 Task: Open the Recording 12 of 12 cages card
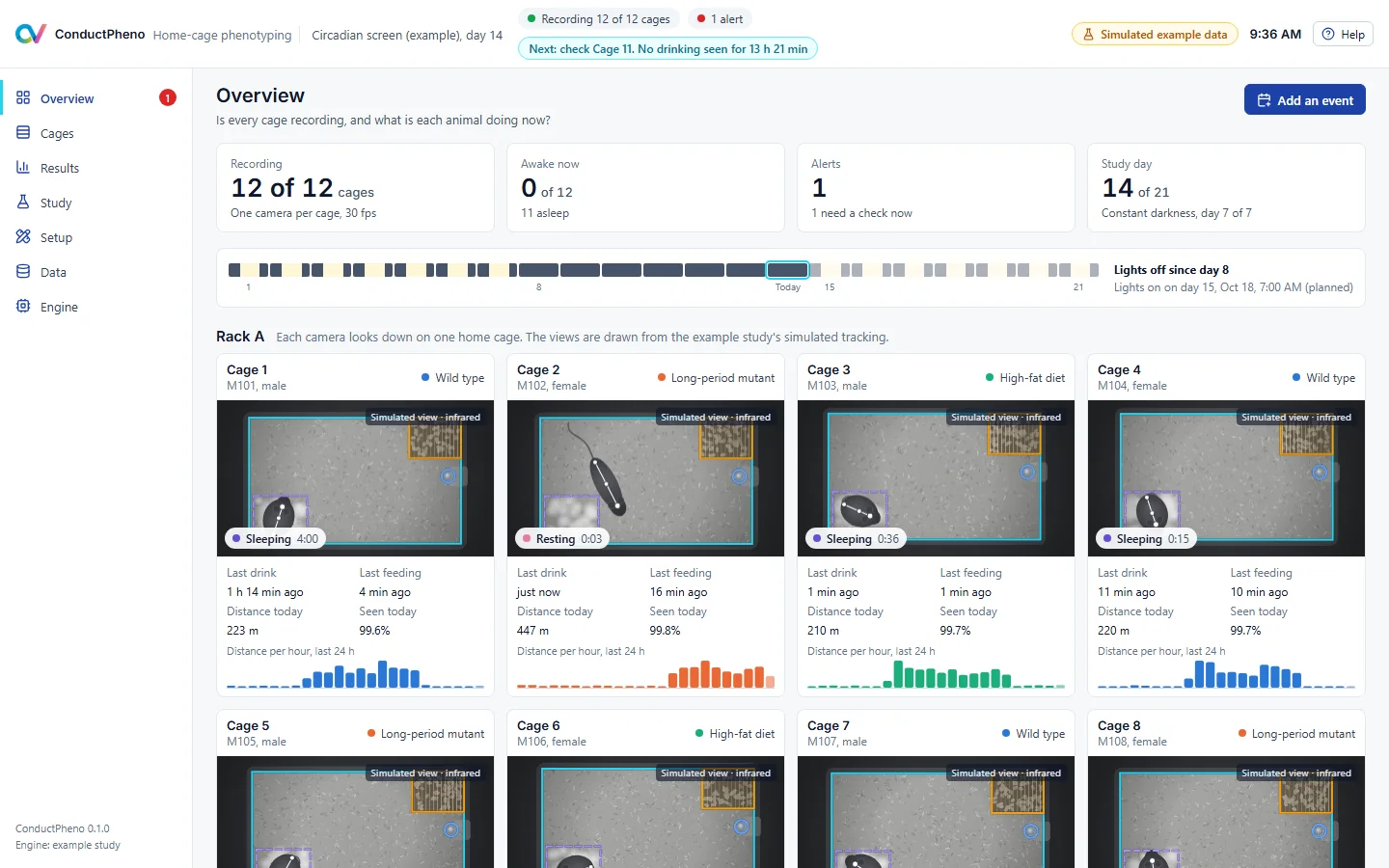[x=355, y=188]
